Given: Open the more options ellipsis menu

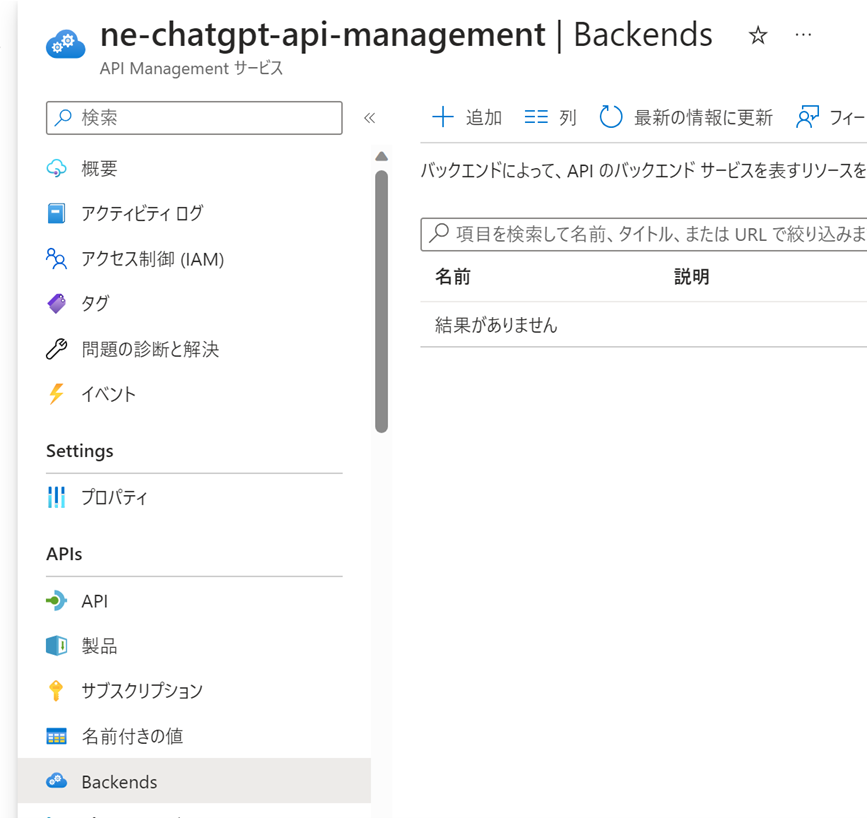Looking at the screenshot, I should point(803,35).
